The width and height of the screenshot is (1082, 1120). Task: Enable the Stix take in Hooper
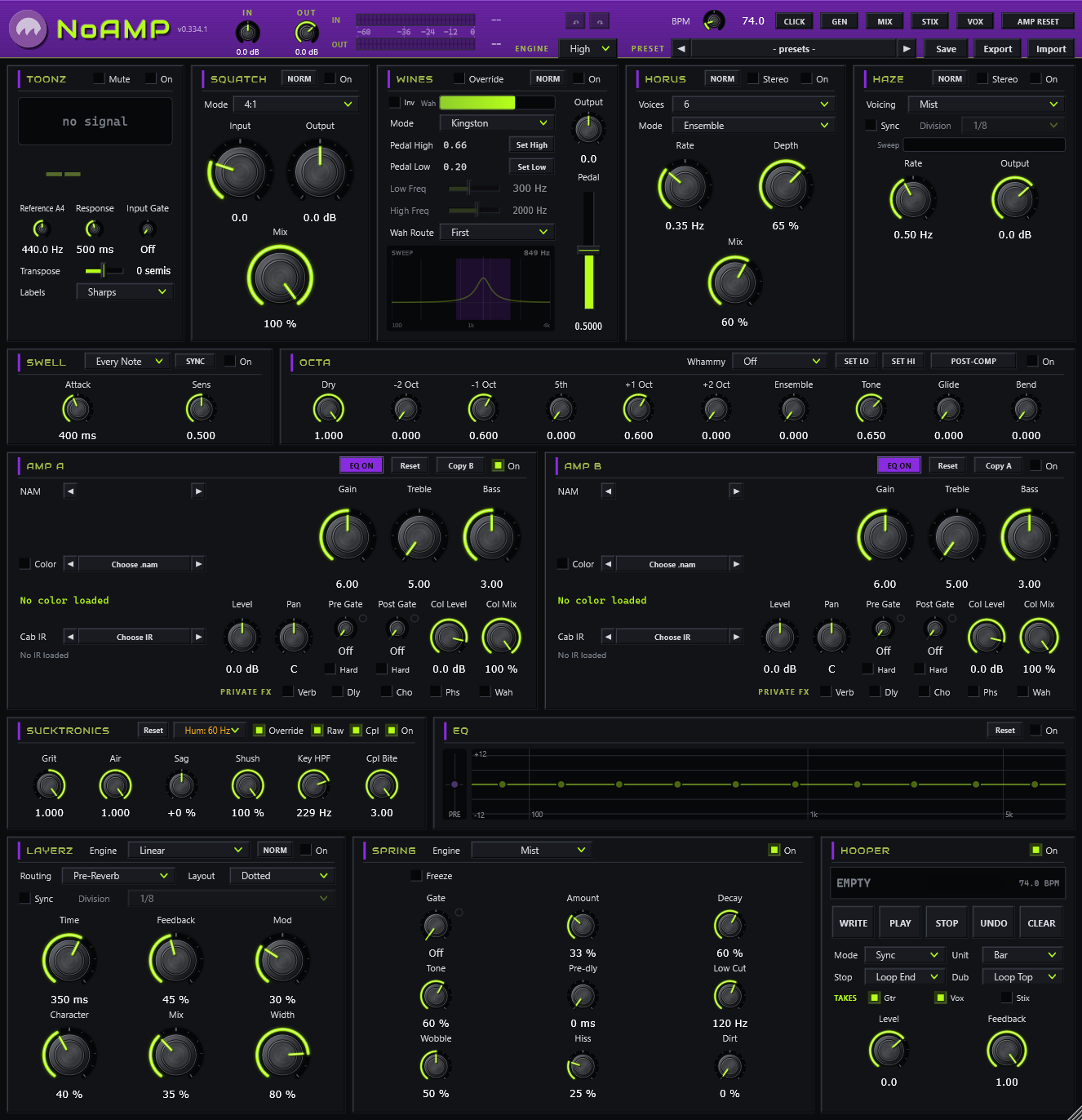(x=1007, y=998)
